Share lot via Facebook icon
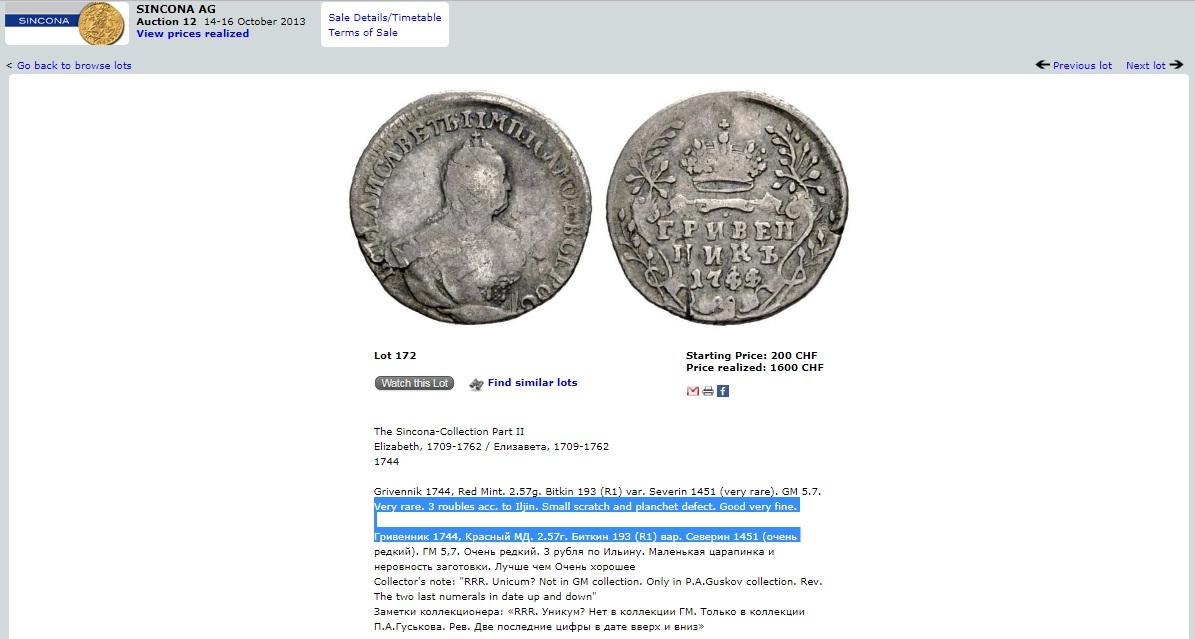Screen dimensions: 1195x639 723,391
